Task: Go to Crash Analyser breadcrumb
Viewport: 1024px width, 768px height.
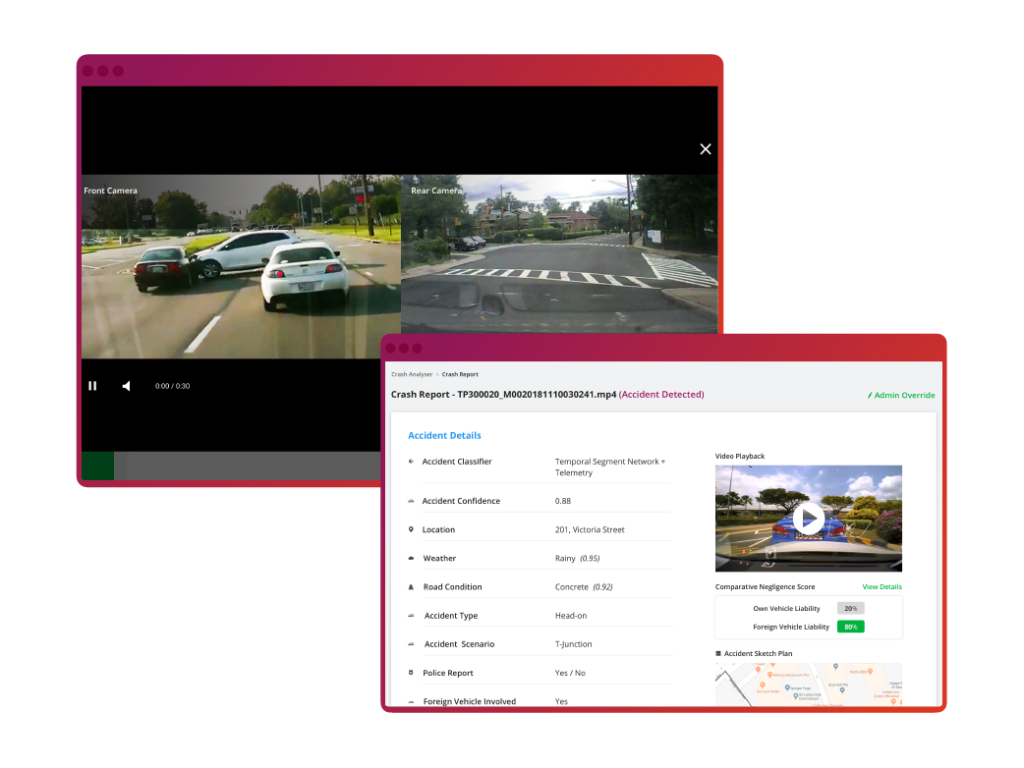Action: click(411, 374)
